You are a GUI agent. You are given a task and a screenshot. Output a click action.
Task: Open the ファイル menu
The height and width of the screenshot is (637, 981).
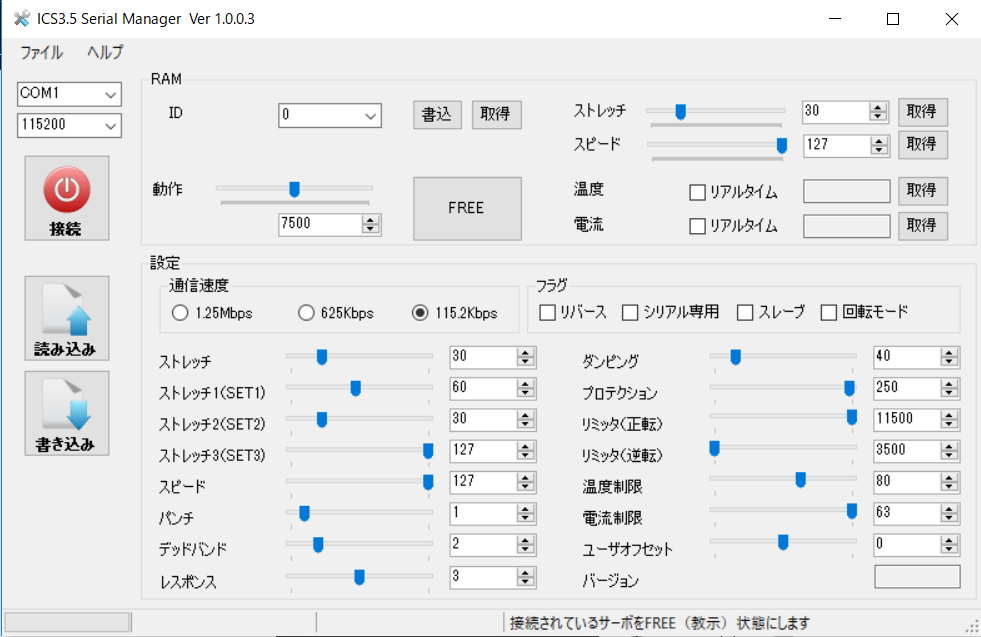(40, 52)
